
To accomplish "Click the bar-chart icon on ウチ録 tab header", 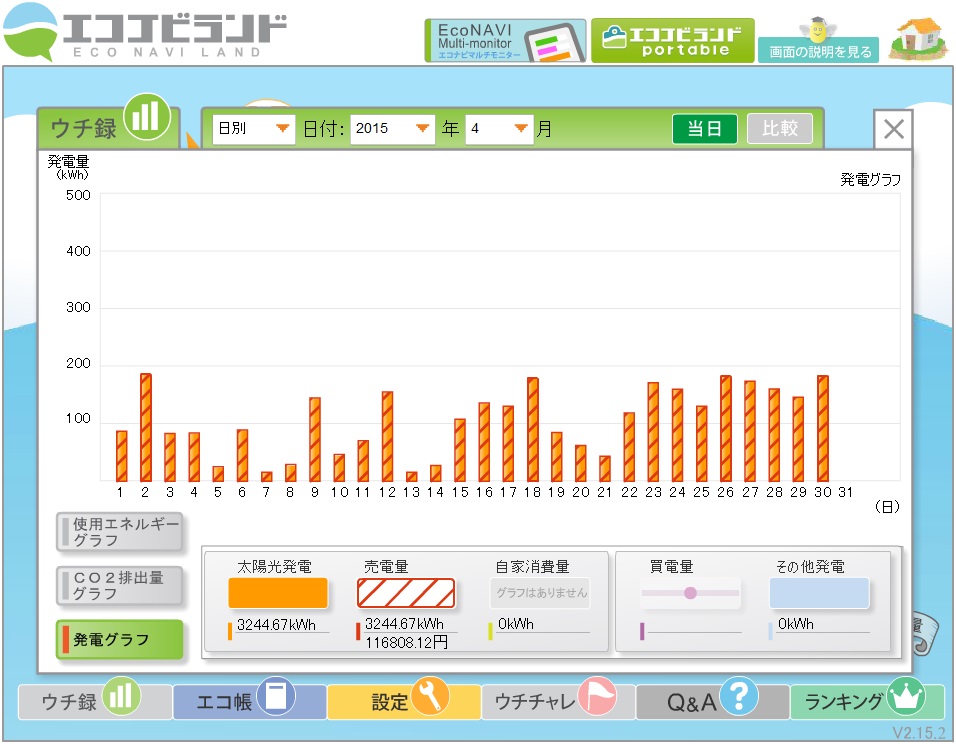I will (146, 116).
